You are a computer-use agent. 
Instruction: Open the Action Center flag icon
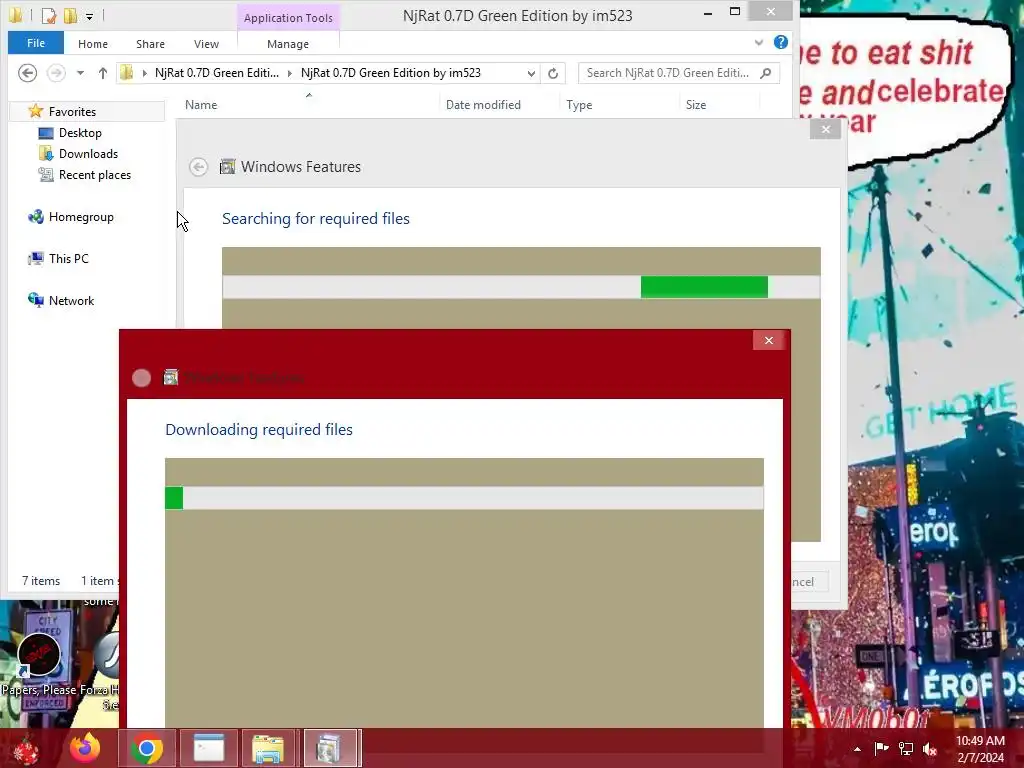point(882,748)
